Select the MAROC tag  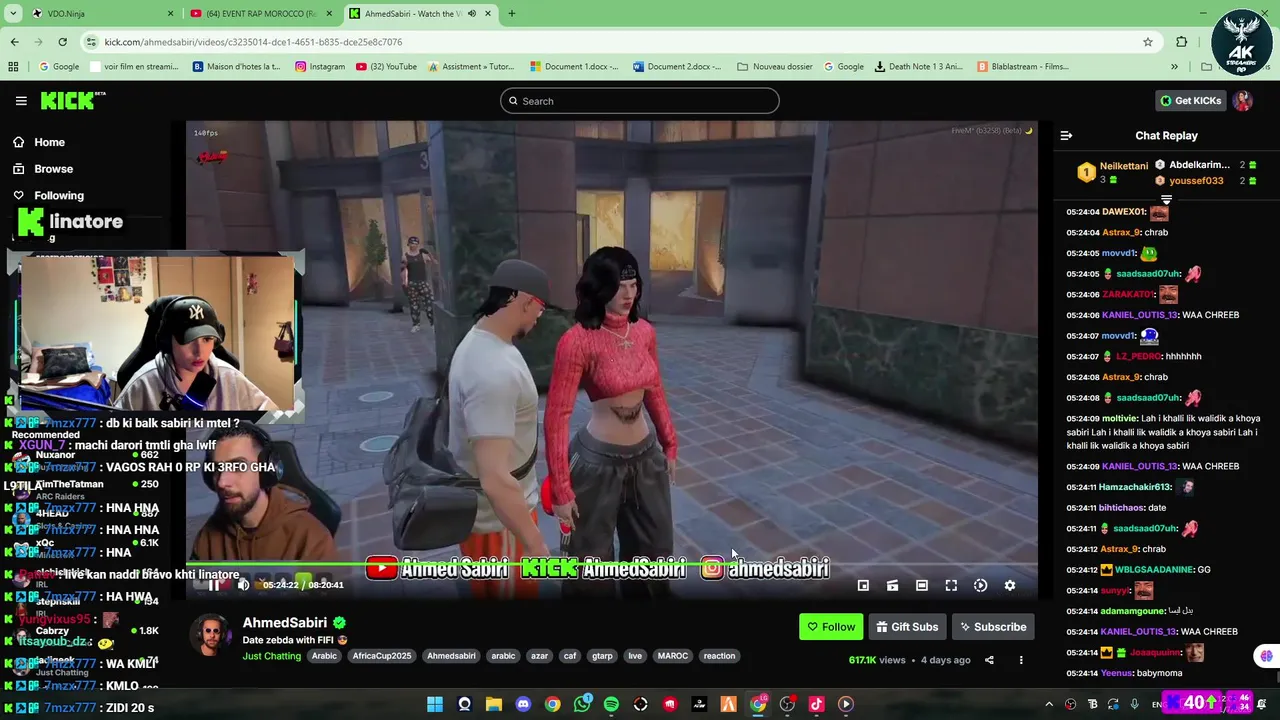click(672, 656)
